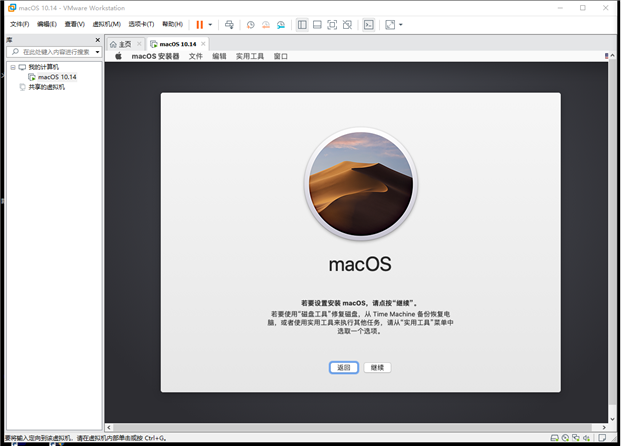This screenshot has width=621, height=446.
Task: Switch to the 主页 home tab
Action: click(x=125, y=44)
